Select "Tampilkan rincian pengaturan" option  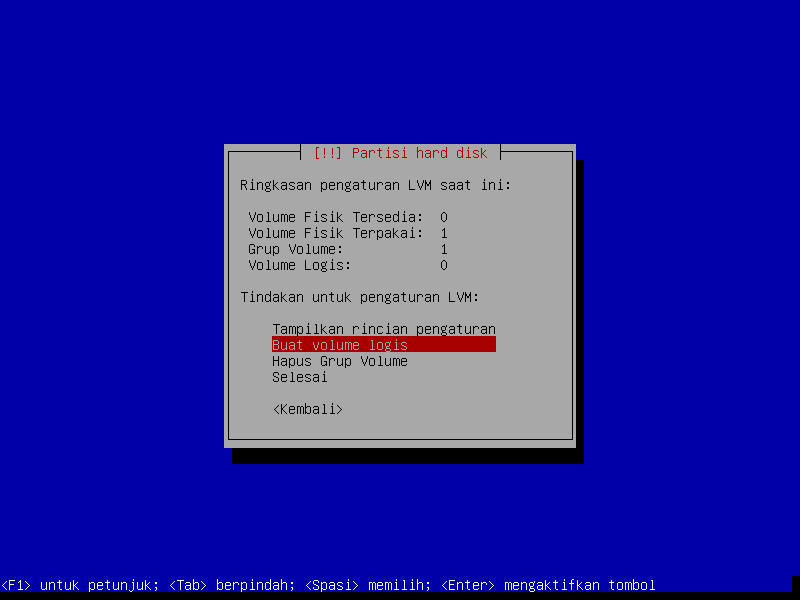click(383, 329)
